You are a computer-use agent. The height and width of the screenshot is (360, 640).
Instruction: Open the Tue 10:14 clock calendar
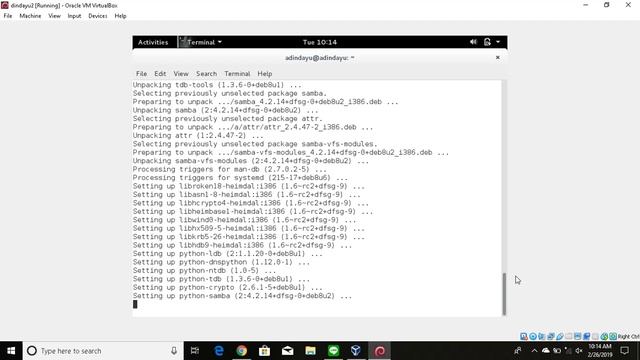click(320, 42)
